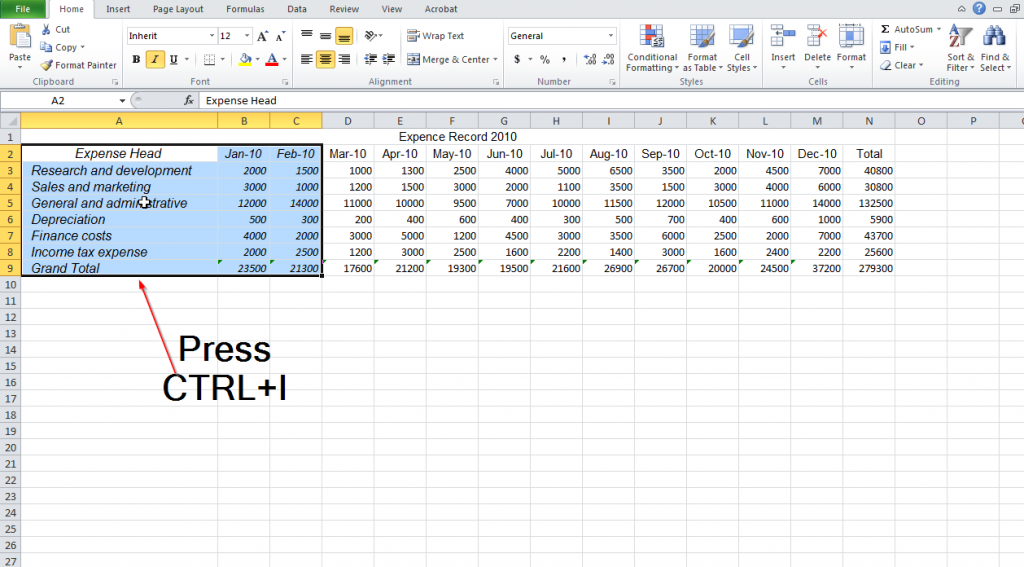Open the font size dropdown

[x=247, y=36]
